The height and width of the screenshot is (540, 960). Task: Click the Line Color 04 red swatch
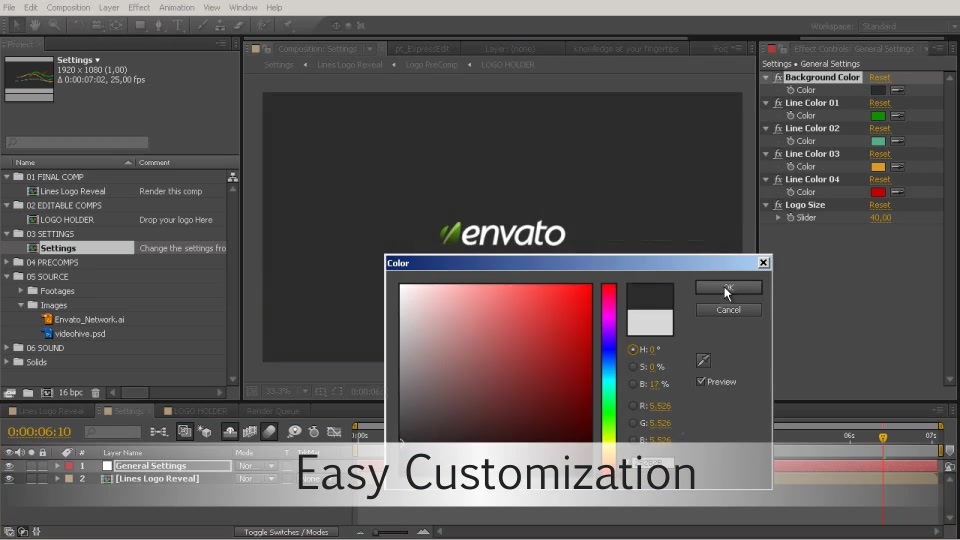878,192
